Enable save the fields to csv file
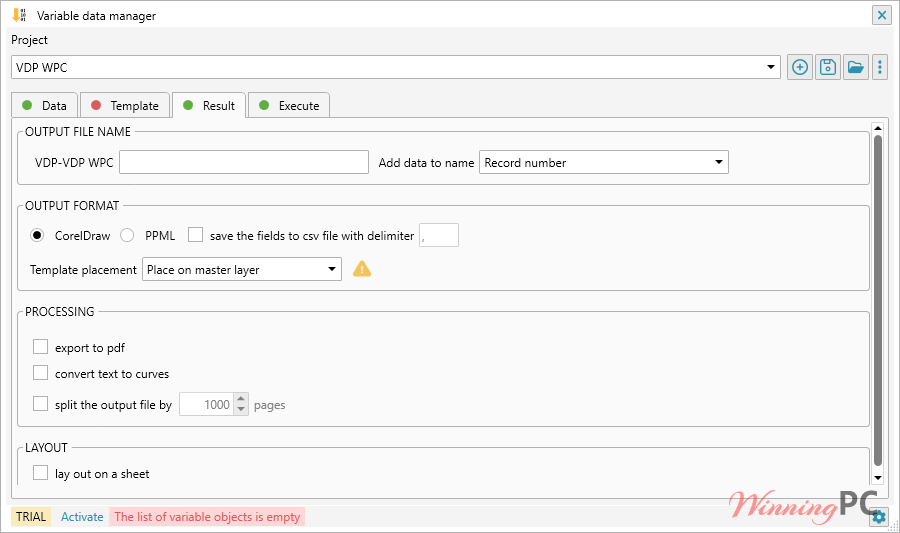This screenshot has height=533, width=900. [195, 235]
